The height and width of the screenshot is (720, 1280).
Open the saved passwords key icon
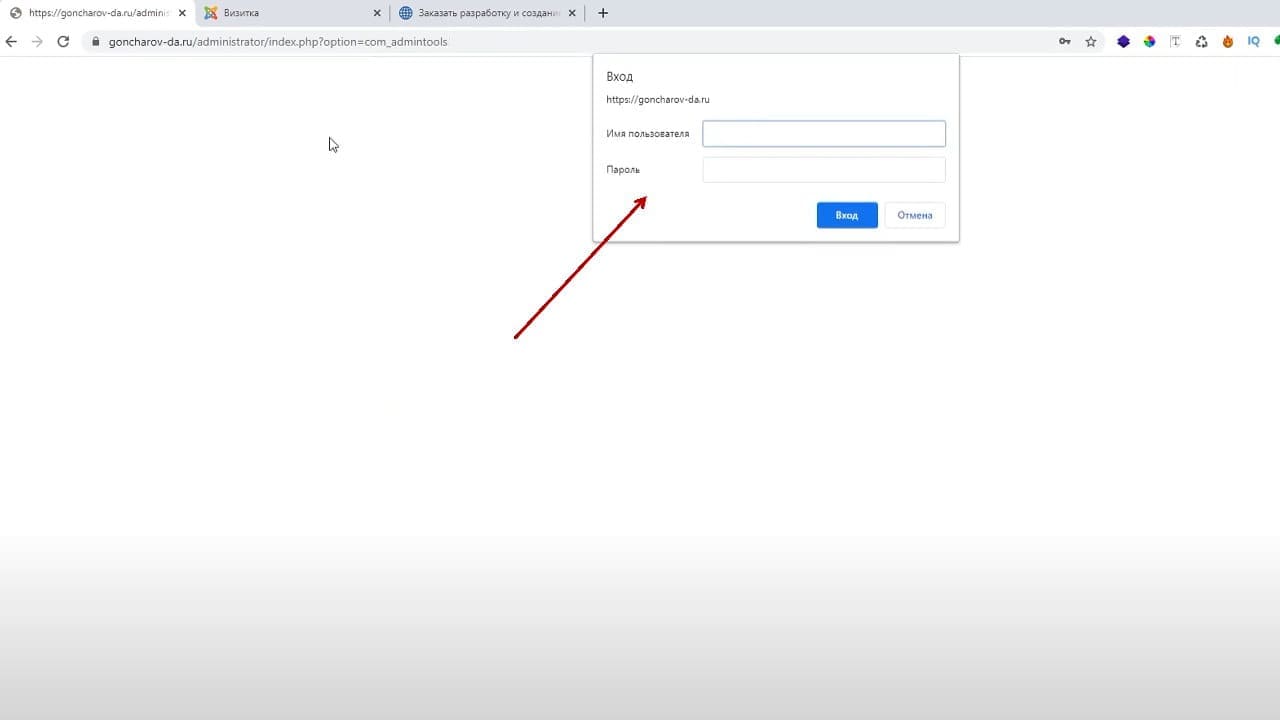click(1065, 42)
